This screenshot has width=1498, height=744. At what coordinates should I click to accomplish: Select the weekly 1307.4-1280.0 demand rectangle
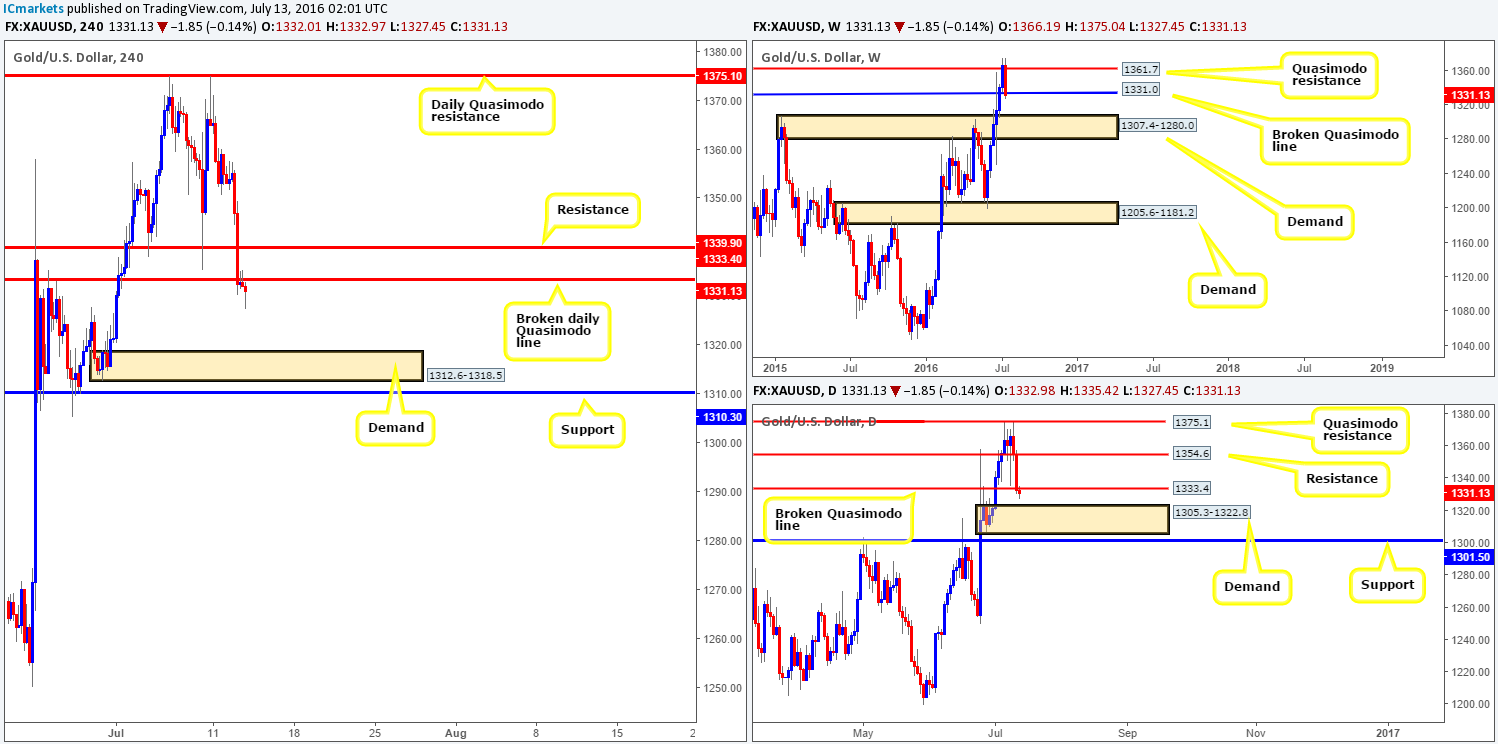pyautogui.click(x=947, y=127)
